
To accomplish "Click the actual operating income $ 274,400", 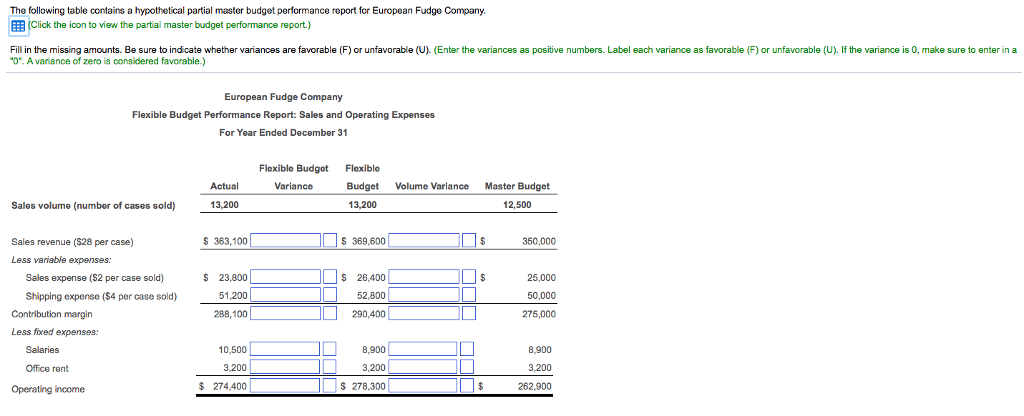I will coord(223,387).
